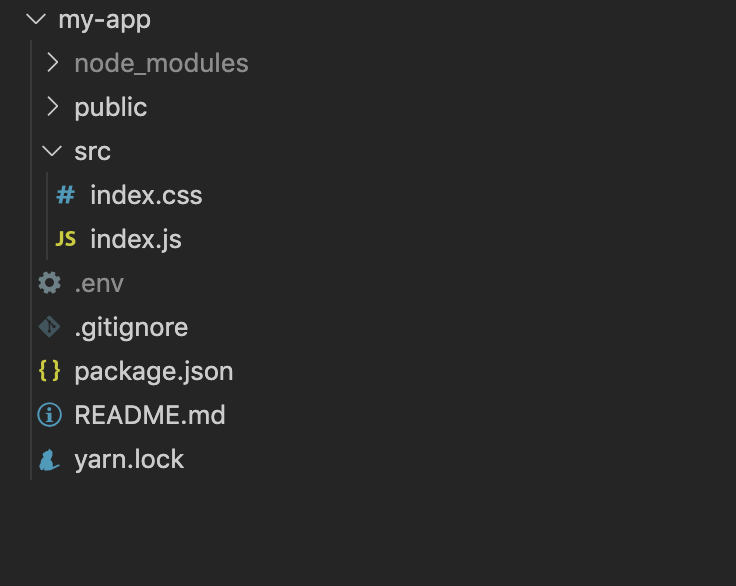This screenshot has width=736, height=586.
Task: Select the yarn.lock file
Action: pyautogui.click(x=129, y=459)
